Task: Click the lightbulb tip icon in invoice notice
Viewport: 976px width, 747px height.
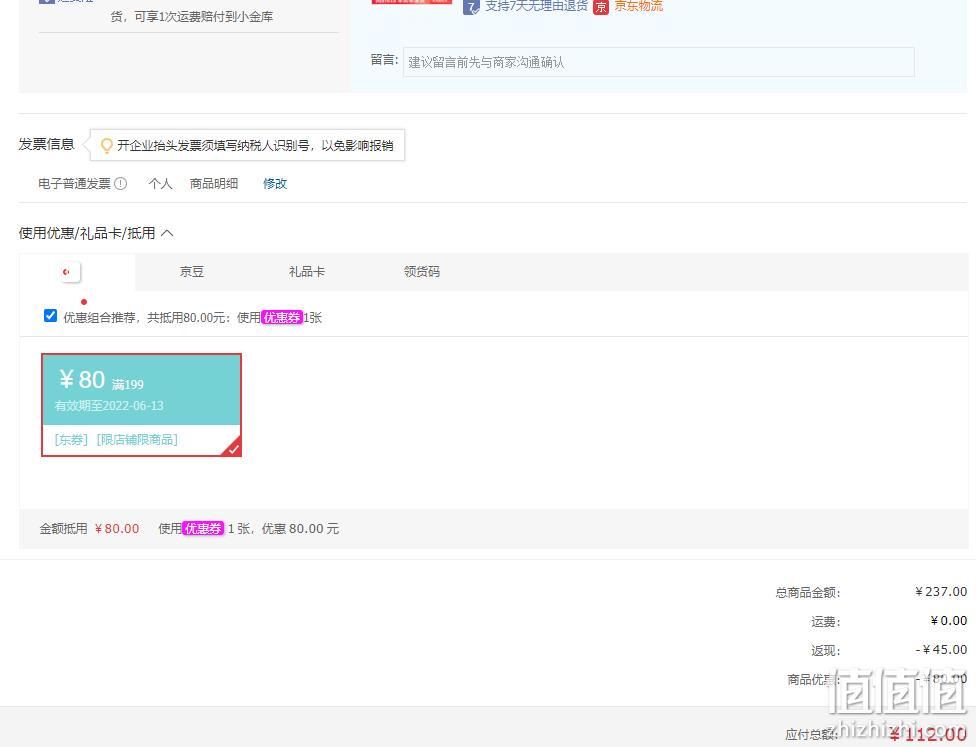Action: click(x=107, y=146)
